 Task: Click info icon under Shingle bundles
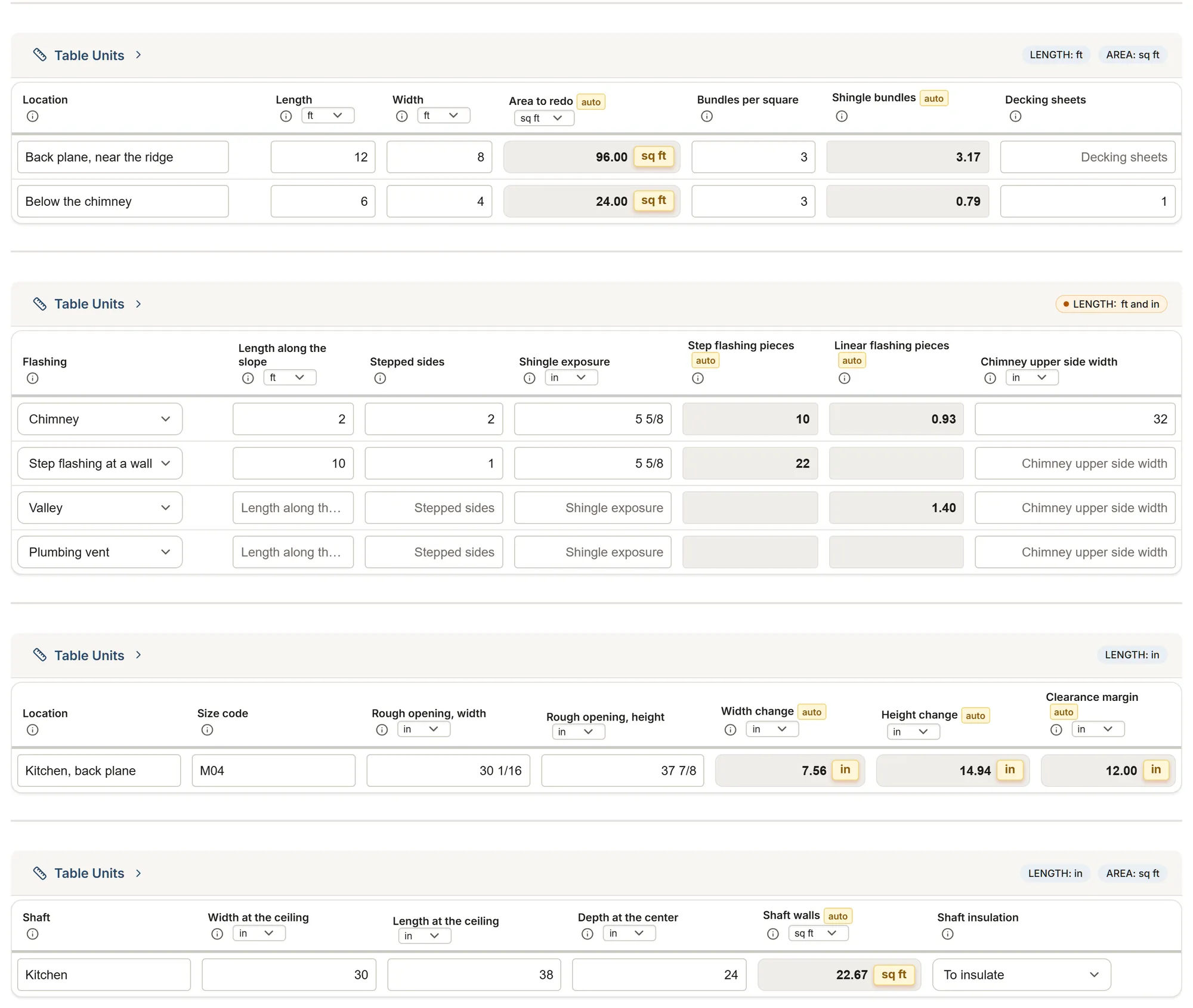pos(842,116)
